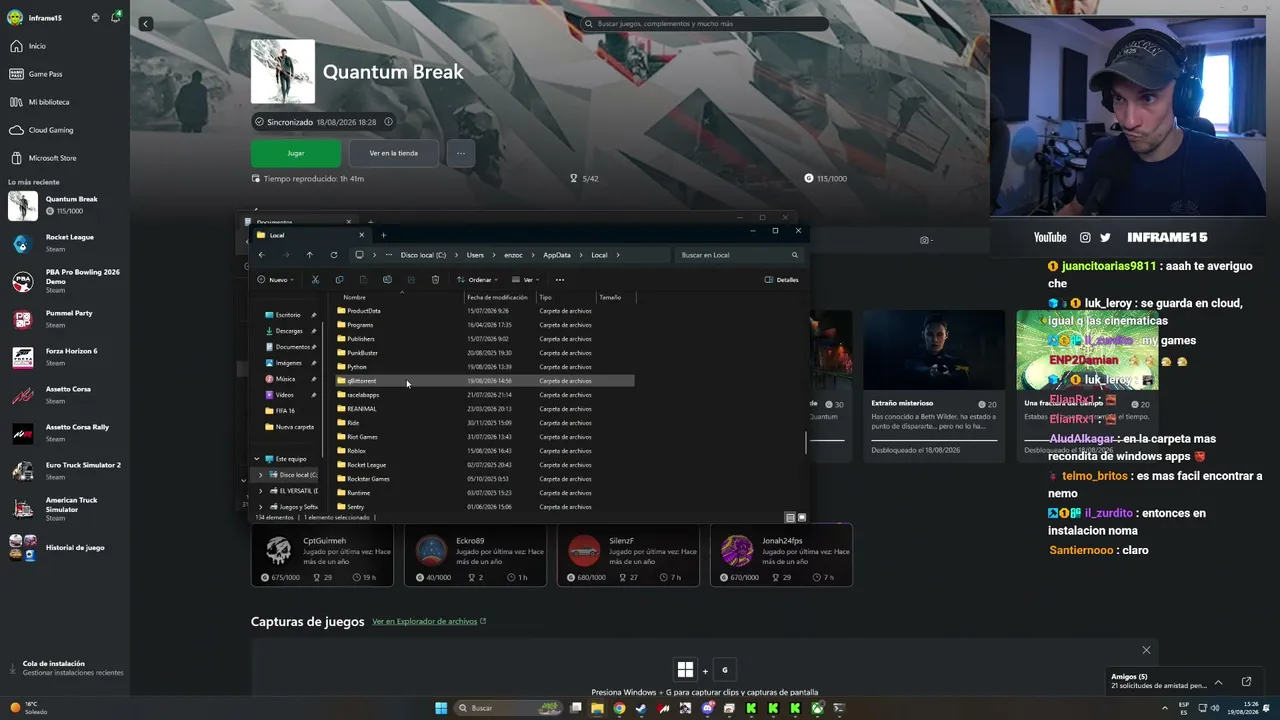The image size is (1280, 720).
Task: Click the copy icon in Explorer toolbar
Action: [339, 280]
